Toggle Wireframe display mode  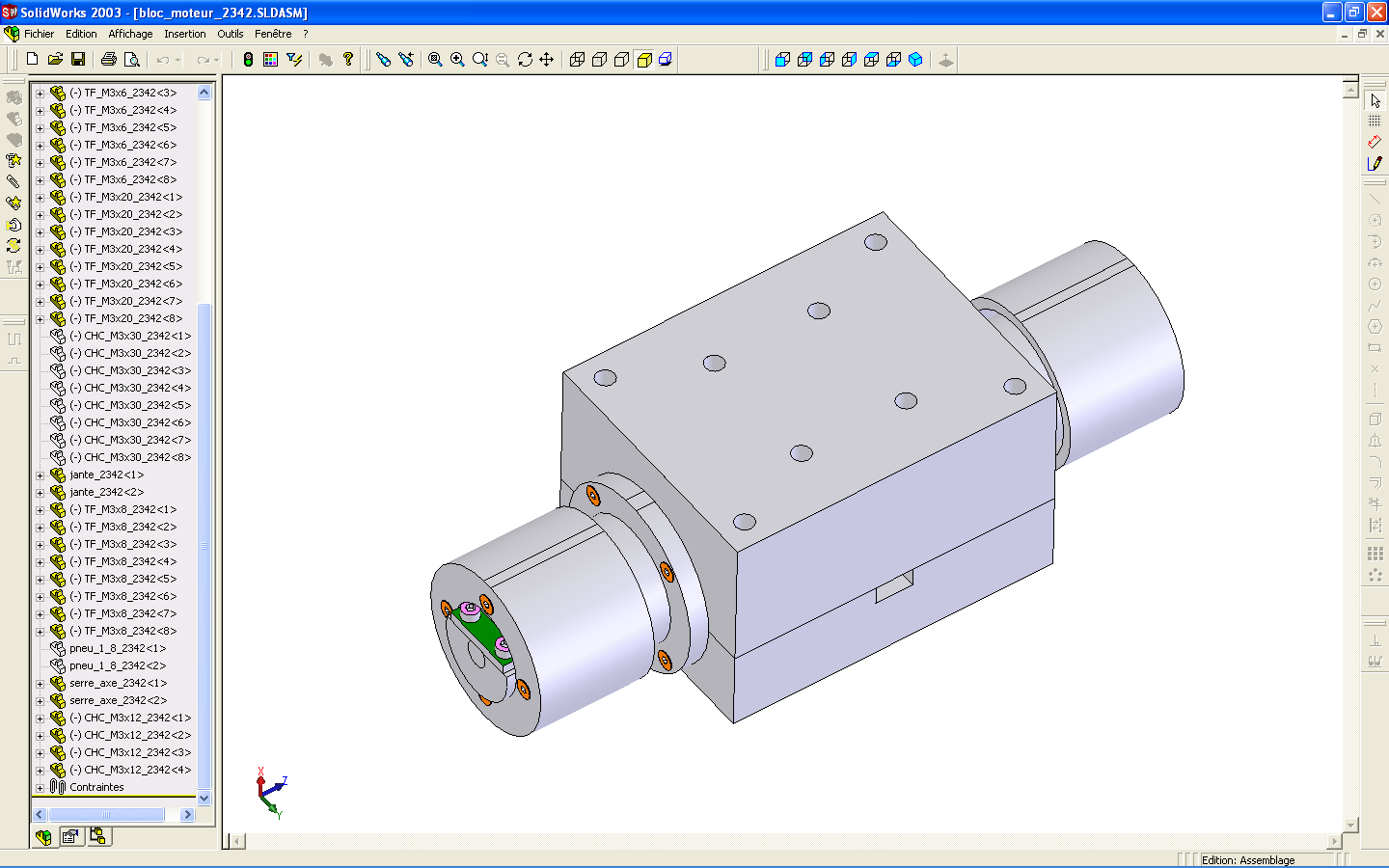(x=577, y=60)
